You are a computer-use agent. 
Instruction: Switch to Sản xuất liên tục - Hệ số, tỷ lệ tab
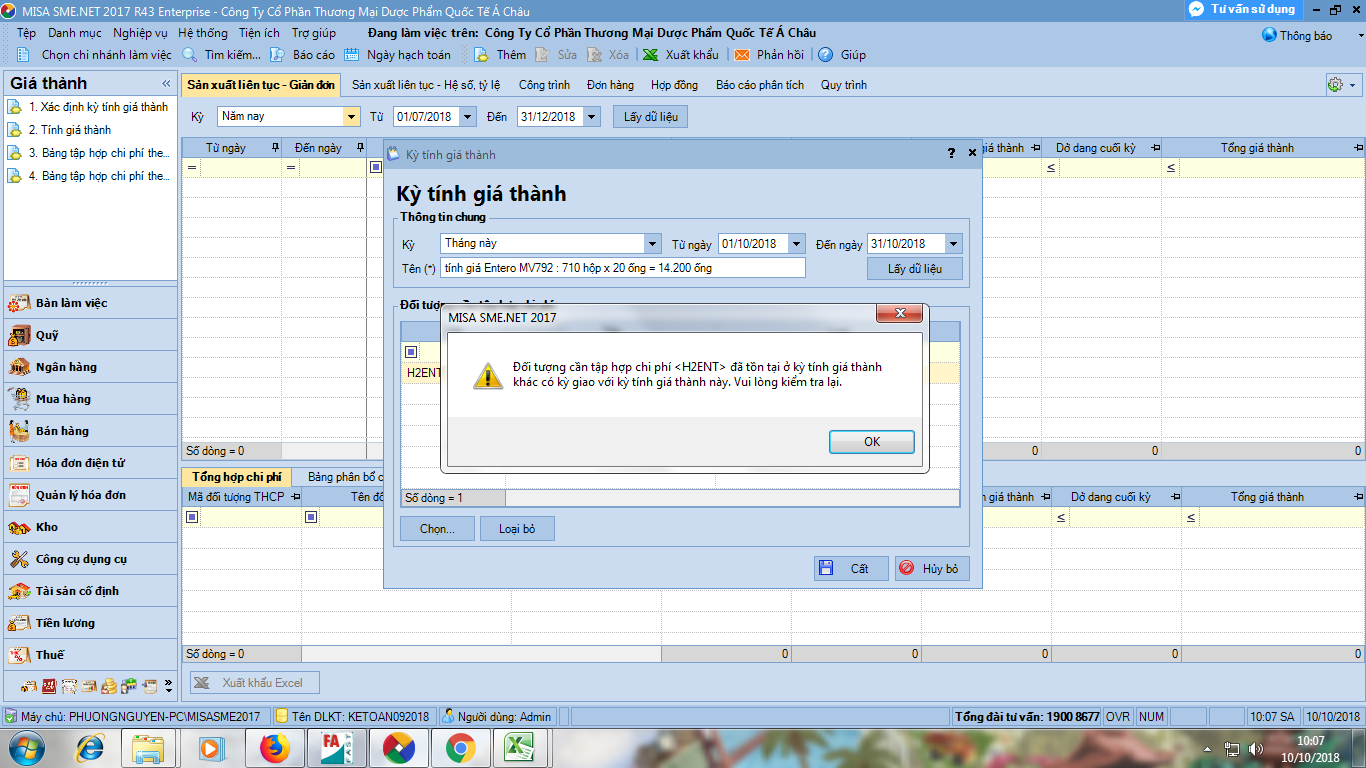pos(426,85)
